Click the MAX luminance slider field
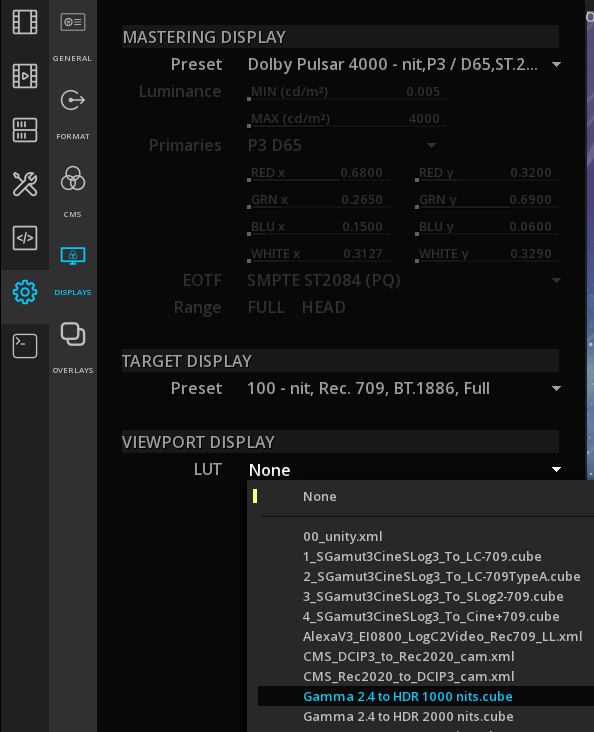 347,119
